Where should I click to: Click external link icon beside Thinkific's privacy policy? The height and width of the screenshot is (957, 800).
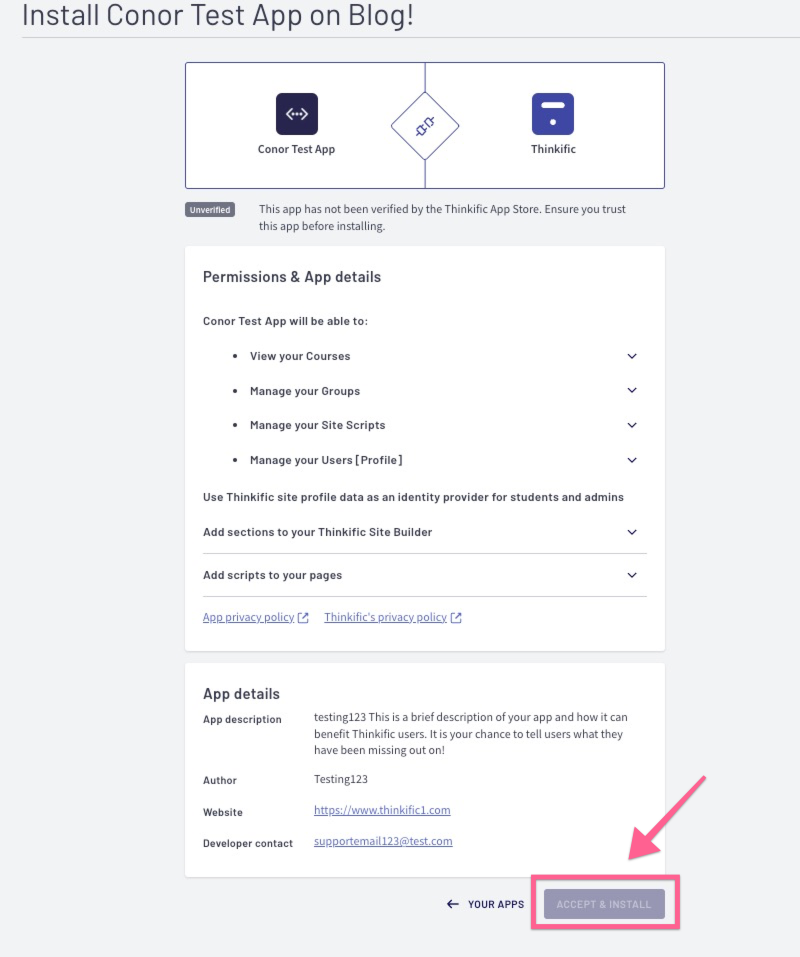pos(456,618)
